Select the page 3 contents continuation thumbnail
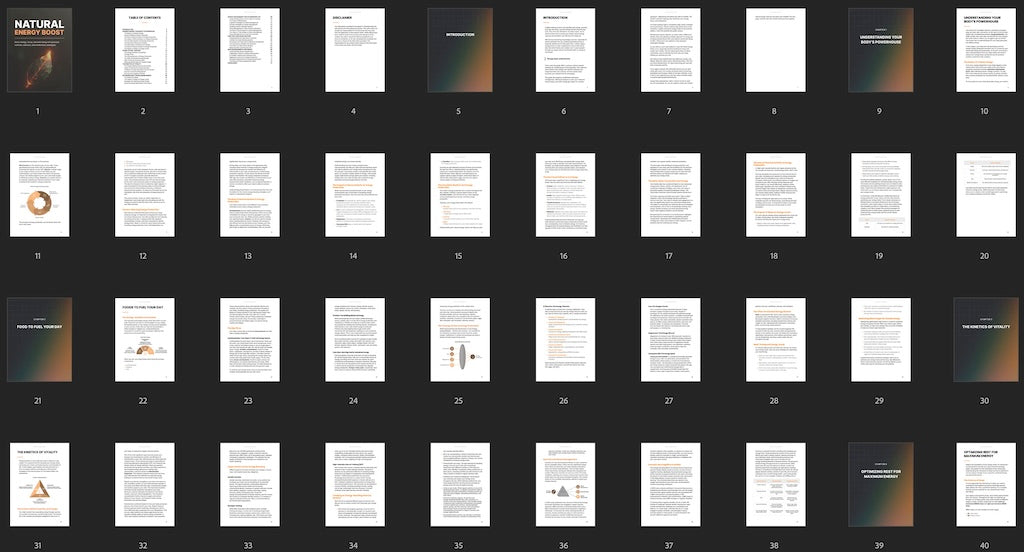Screen dimensions: 1024x552 tap(249, 50)
